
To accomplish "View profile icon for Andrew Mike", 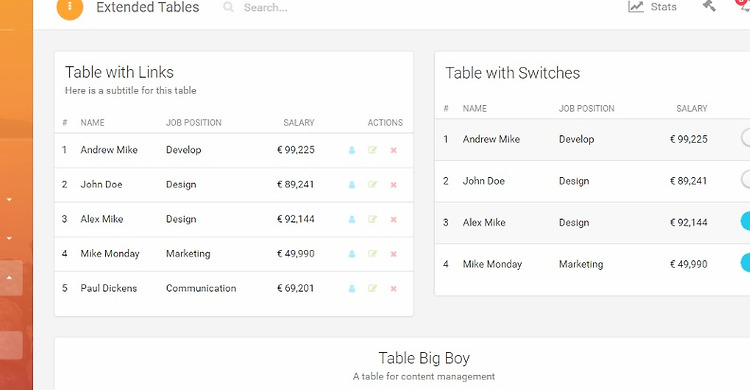I will (x=352, y=150).
